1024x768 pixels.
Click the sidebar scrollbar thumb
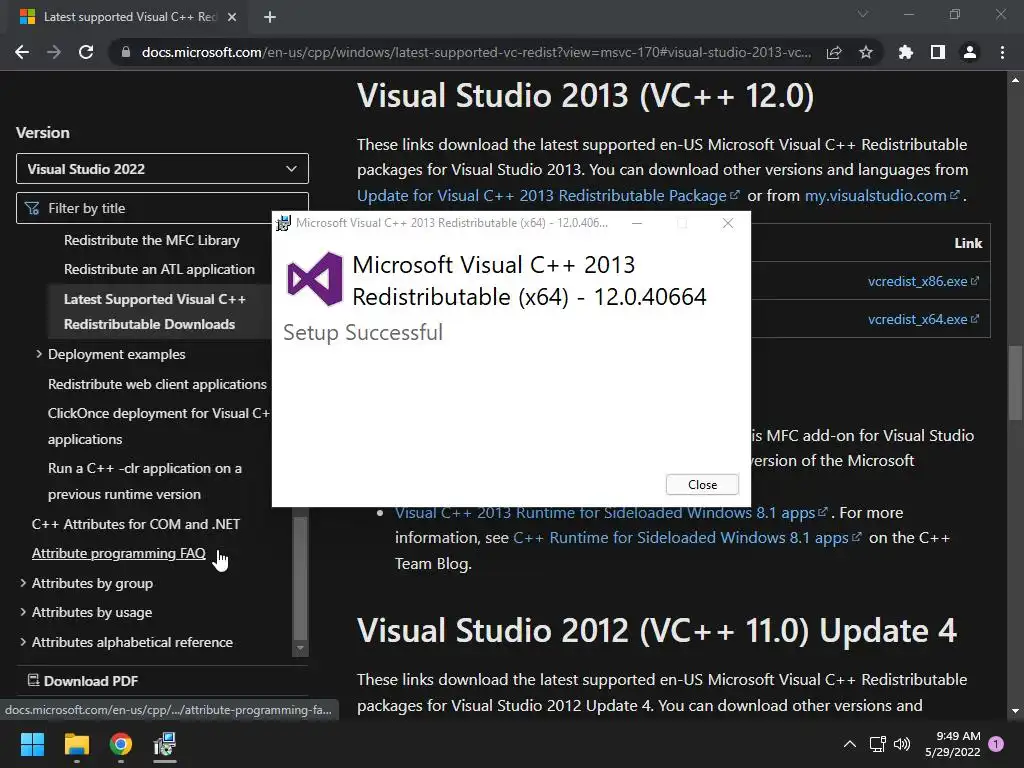[300, 578]
